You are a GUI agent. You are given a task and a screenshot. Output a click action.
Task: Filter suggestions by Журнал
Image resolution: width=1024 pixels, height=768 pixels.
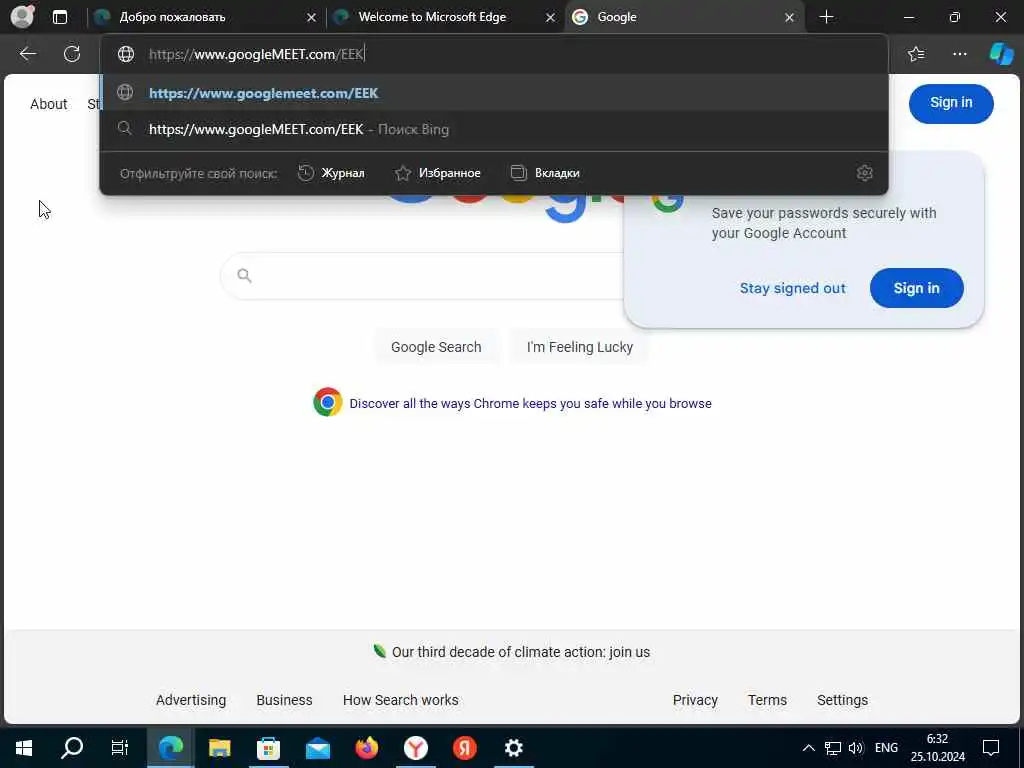331,172
